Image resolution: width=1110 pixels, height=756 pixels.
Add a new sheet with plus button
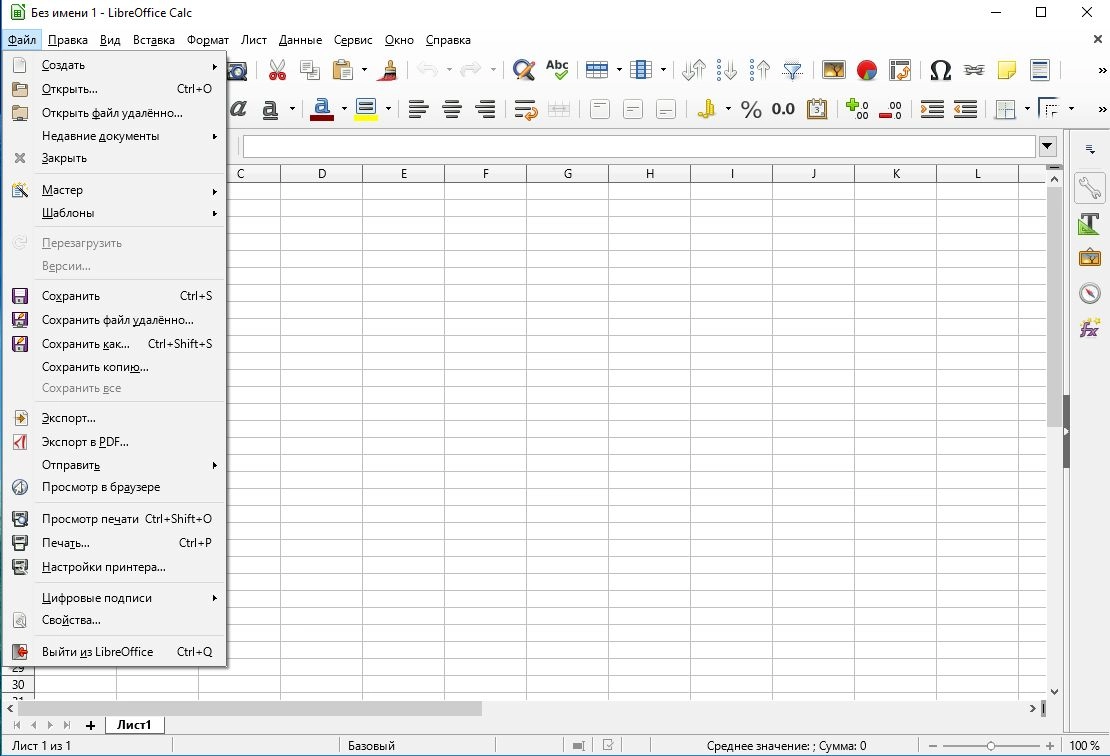(x=90, y=726)
